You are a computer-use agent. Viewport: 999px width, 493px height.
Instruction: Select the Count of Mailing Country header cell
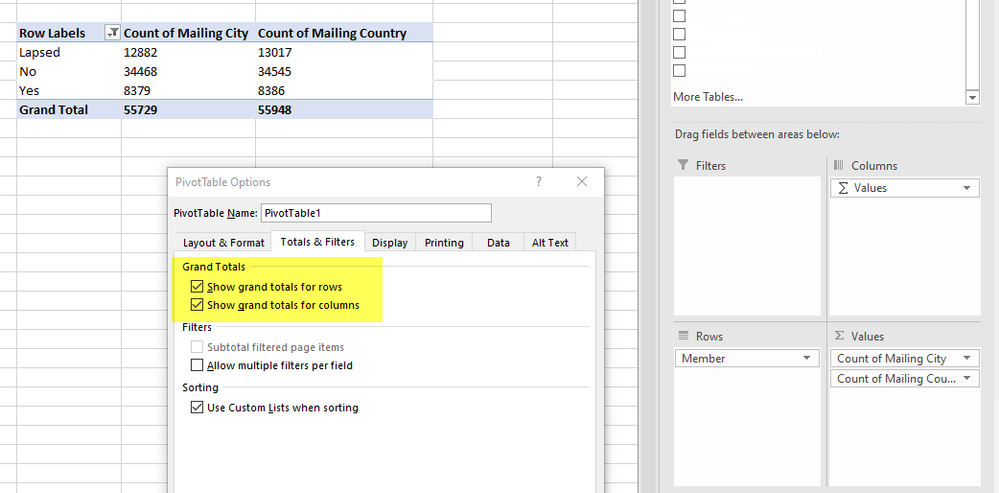(x=344, y=33)
